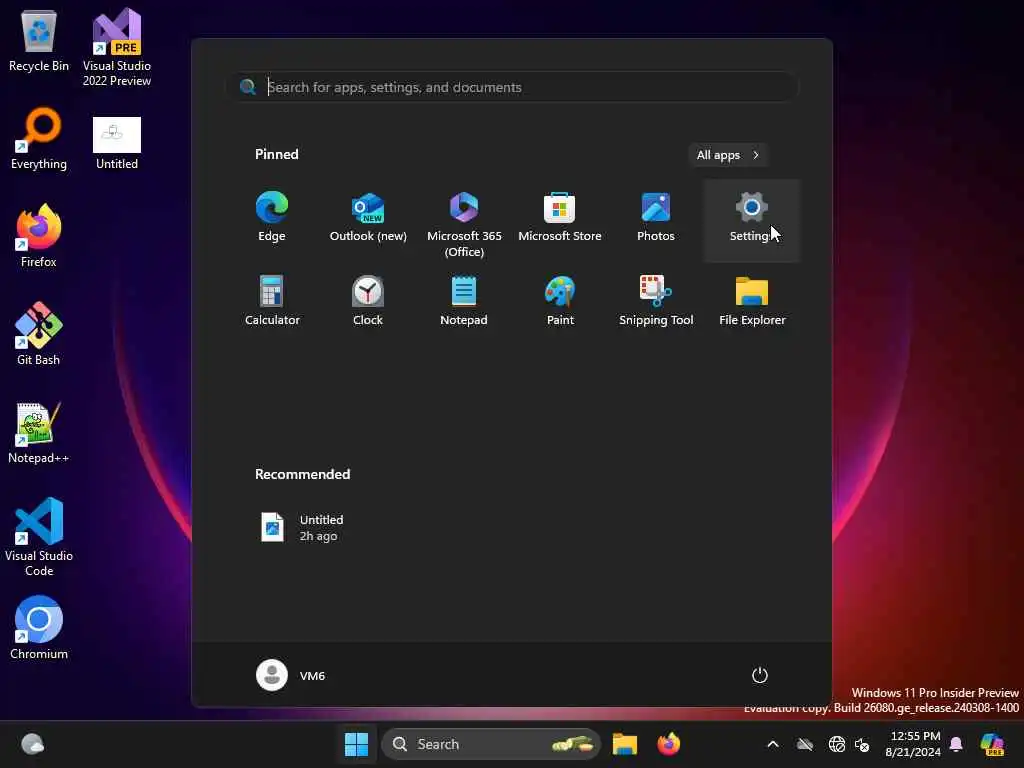The image size is (1024, 768).
Task: Open pinned File Explorer in Start menu
Action: 752,300
